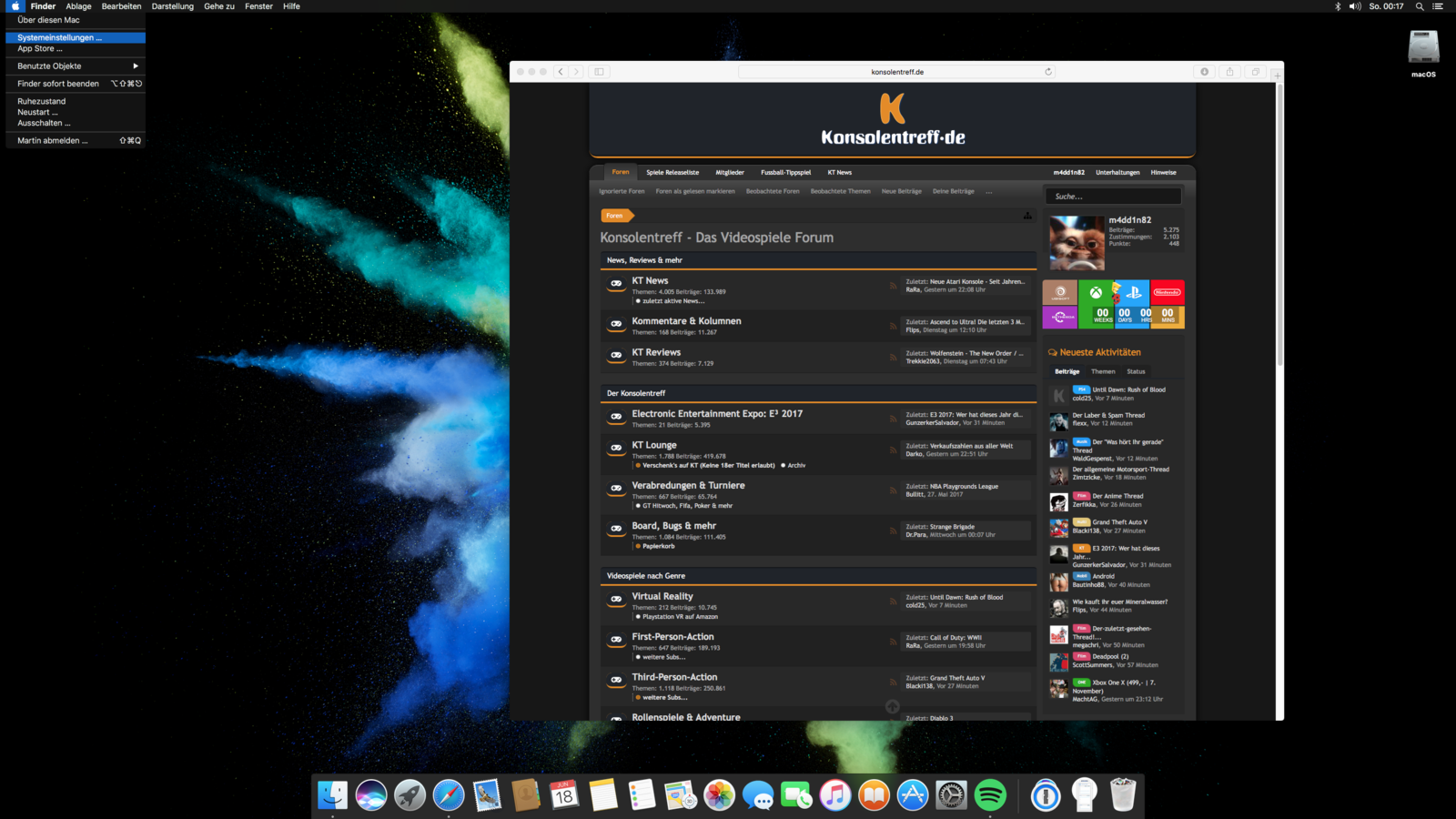The image size is (1456, 819).
Task: Open First-Person-Action forum
Action: tap(672, 637)
